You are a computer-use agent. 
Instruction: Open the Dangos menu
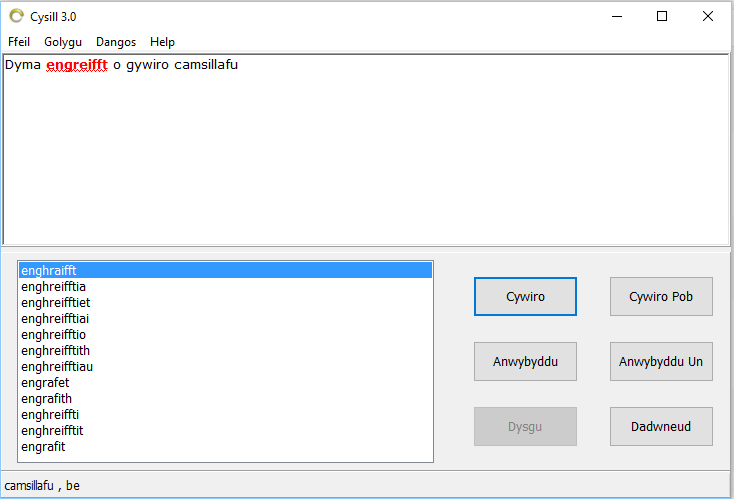click(x=116, y=42)
